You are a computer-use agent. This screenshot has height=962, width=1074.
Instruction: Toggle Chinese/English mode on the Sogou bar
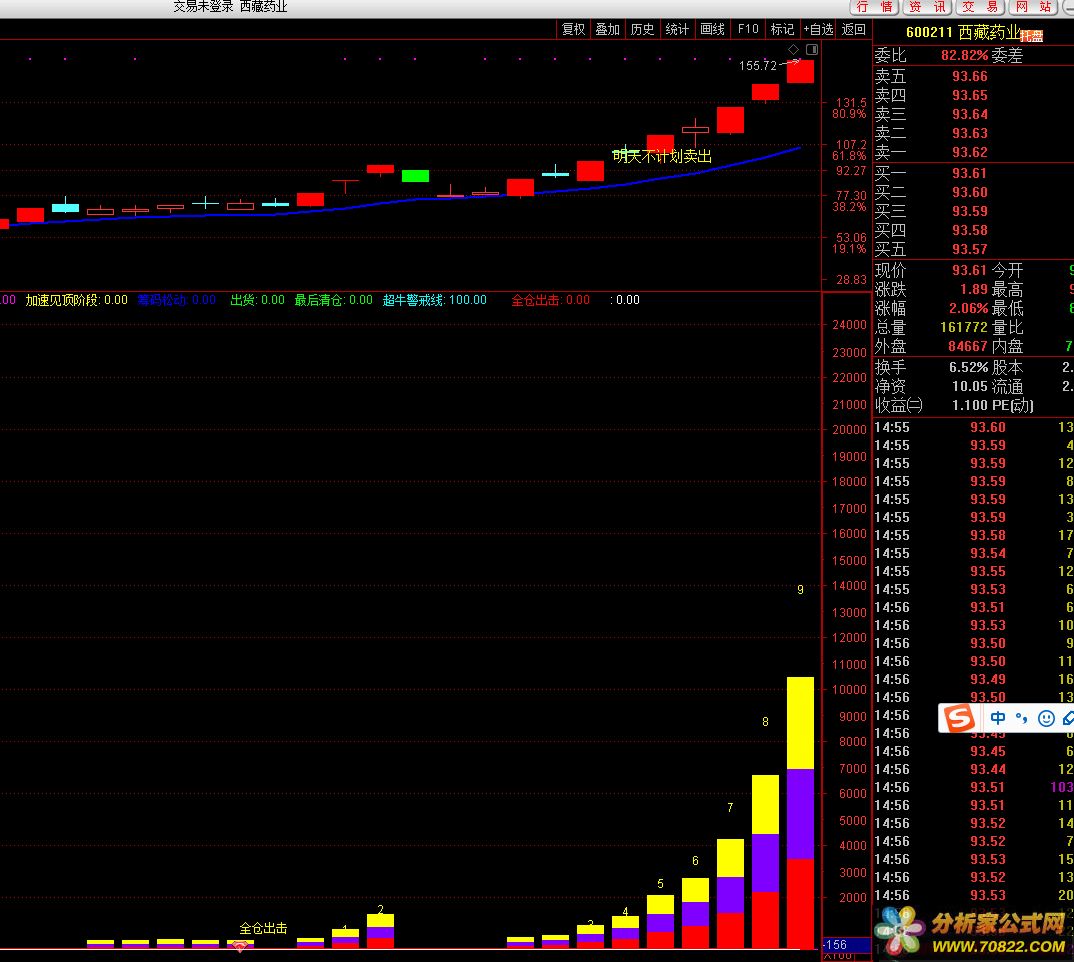coord(998,717)
